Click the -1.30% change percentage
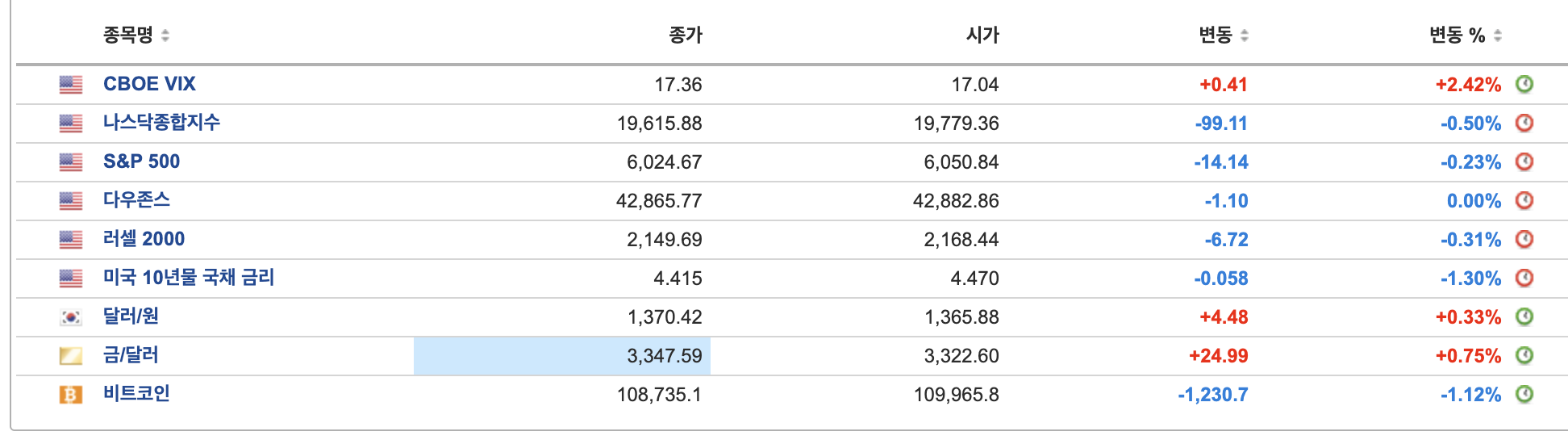 (1471, 279)
